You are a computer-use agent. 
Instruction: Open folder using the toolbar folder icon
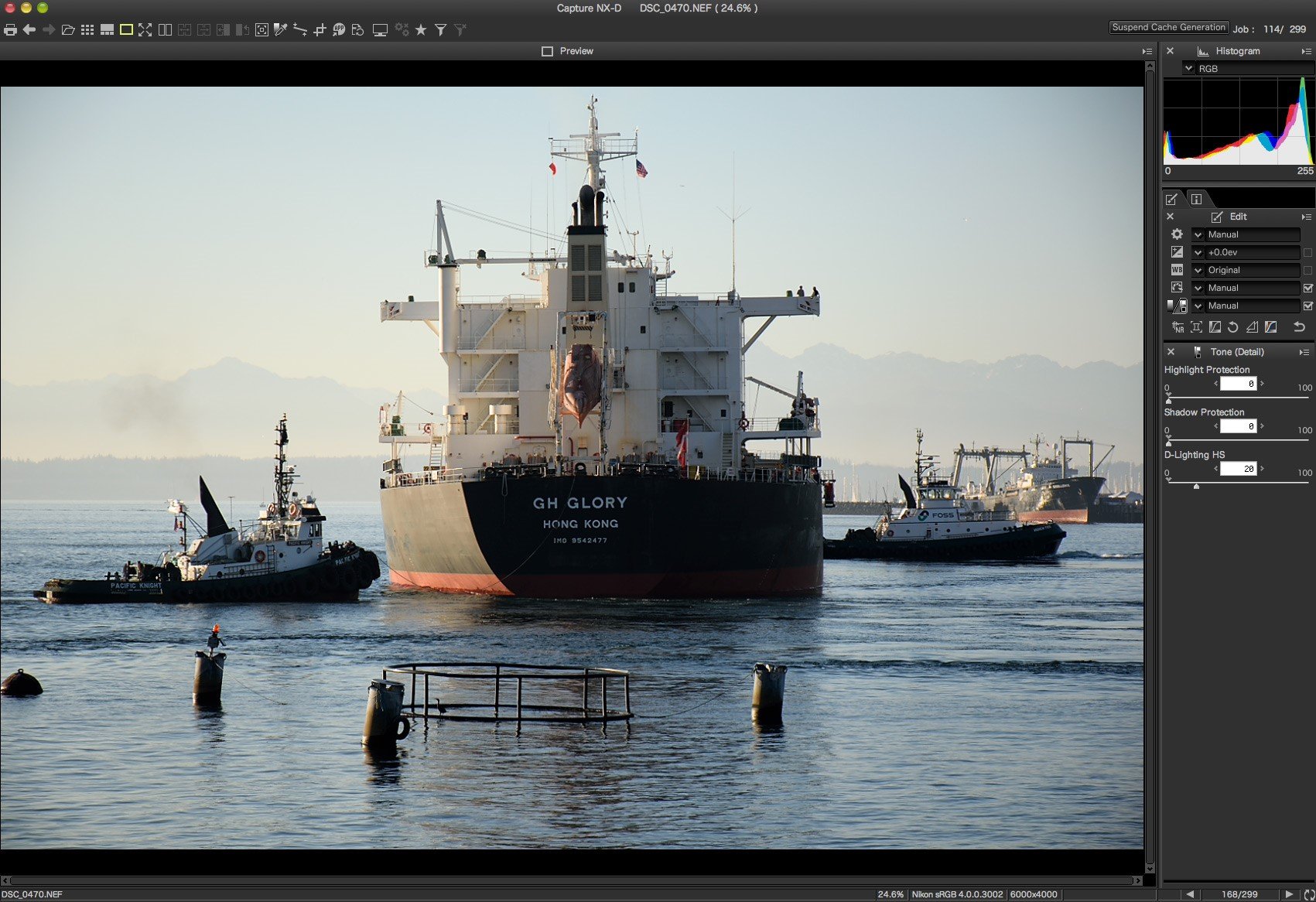(68, 30)
